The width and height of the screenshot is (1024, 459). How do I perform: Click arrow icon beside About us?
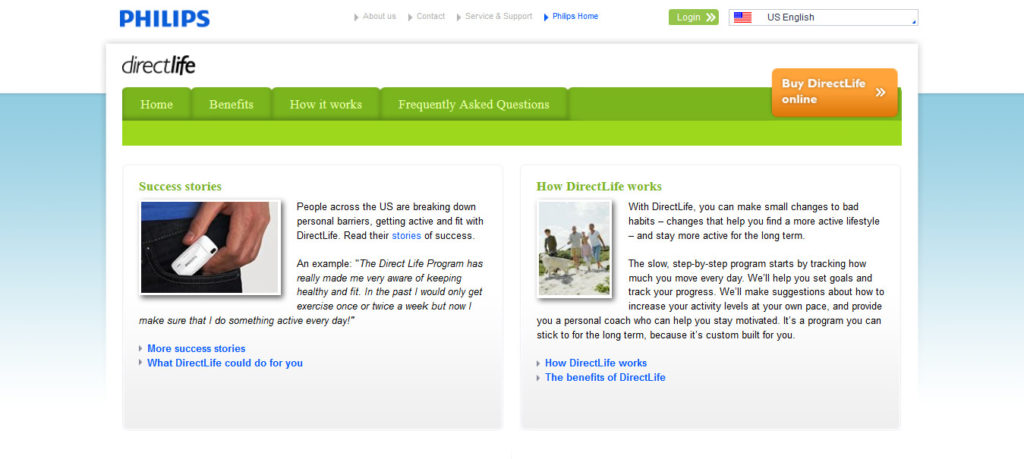tap(357, 17)
